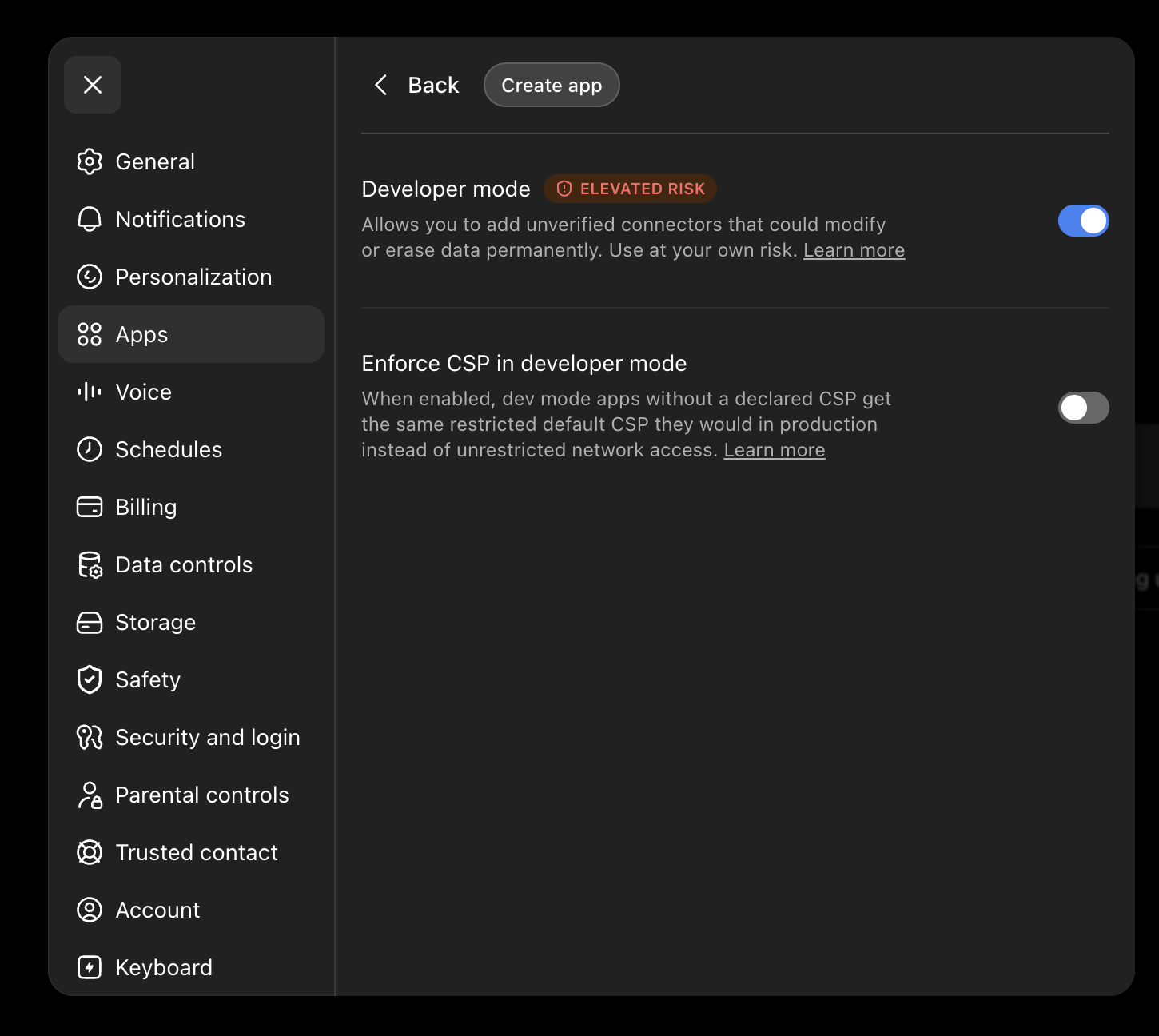The width and height of the screenshot is (1159, 1036).
Task: Enable the Enforce CSP in developer mode toggle
Action: 1084,408
